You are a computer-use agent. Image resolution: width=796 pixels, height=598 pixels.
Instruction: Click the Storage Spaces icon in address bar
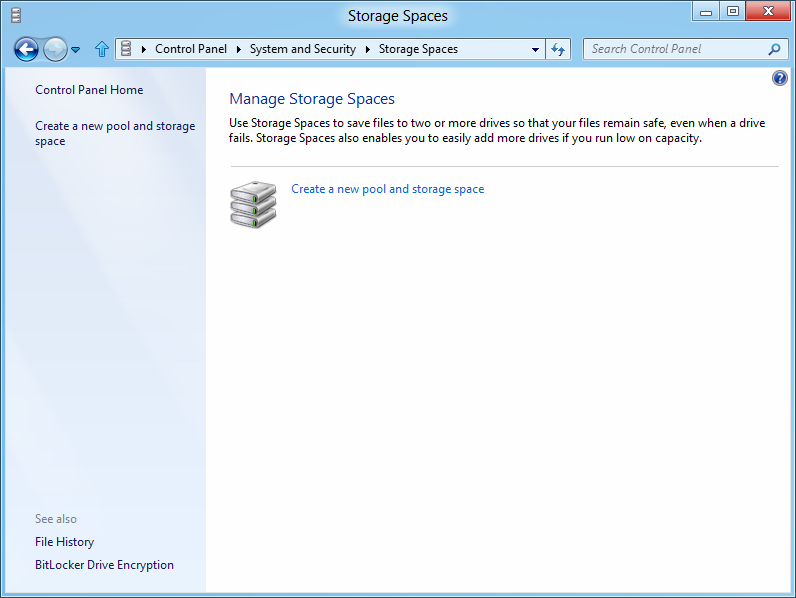pos(126,49)
